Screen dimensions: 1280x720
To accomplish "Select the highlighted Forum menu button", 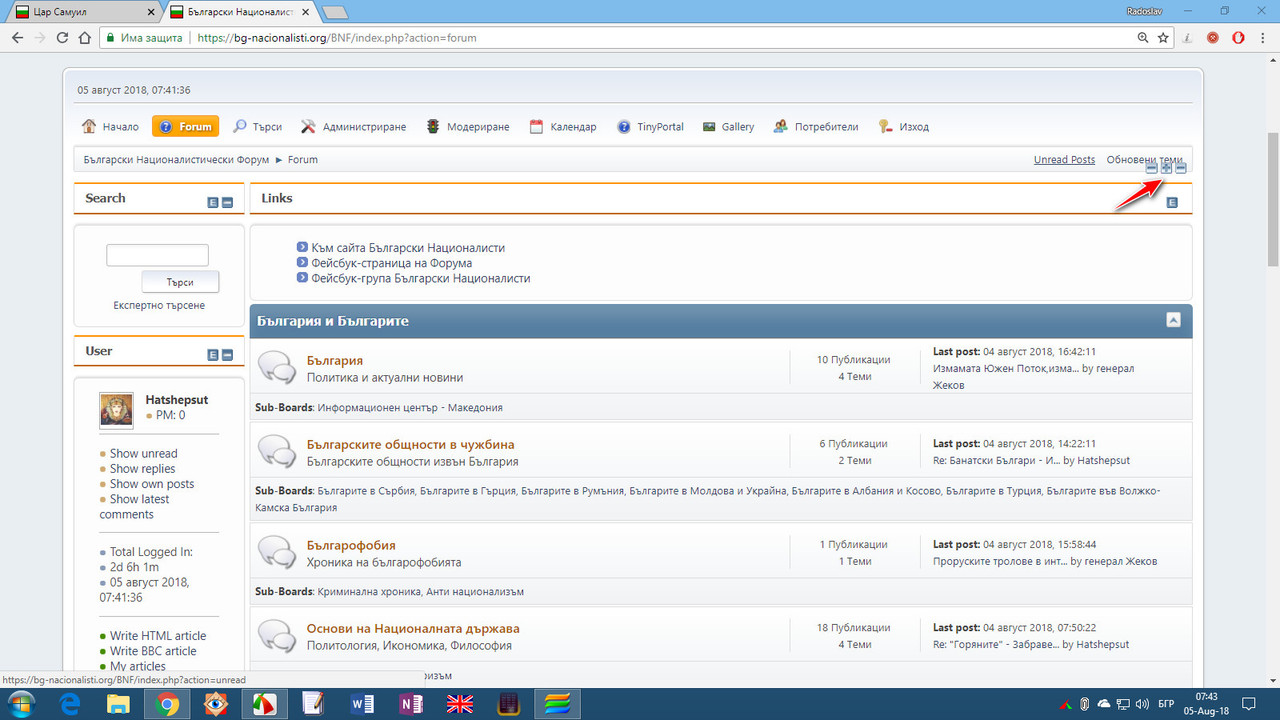I will 185,127.
